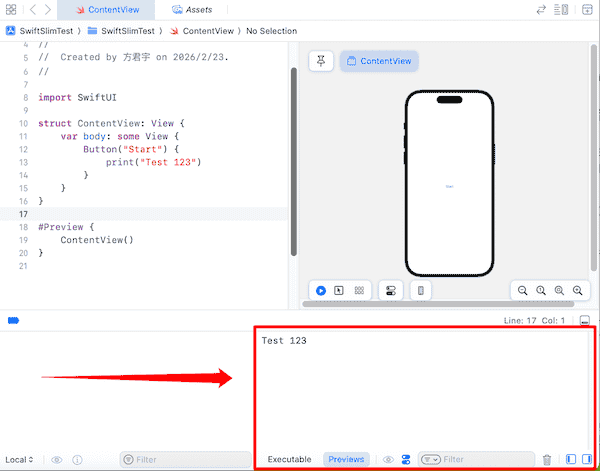Open the Local variables scope dropdown
The width and height of the screenshot is (600, 471).
[20, 459]
